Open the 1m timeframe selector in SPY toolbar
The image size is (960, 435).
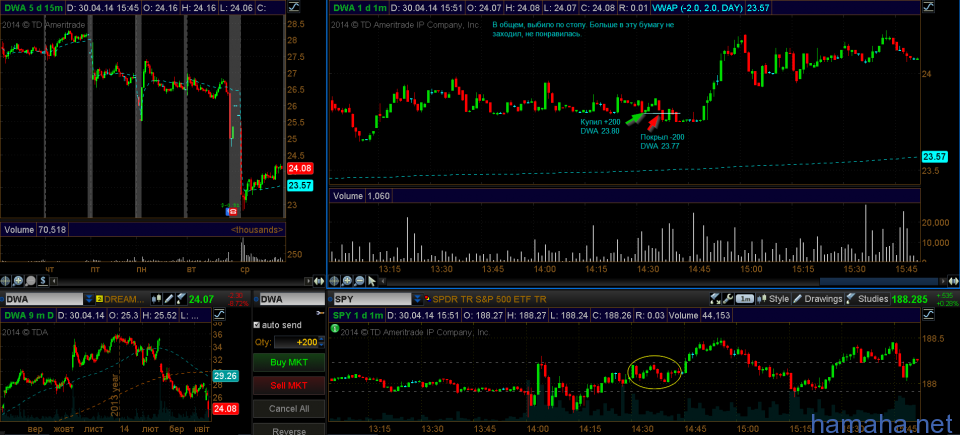pos(744,299)
